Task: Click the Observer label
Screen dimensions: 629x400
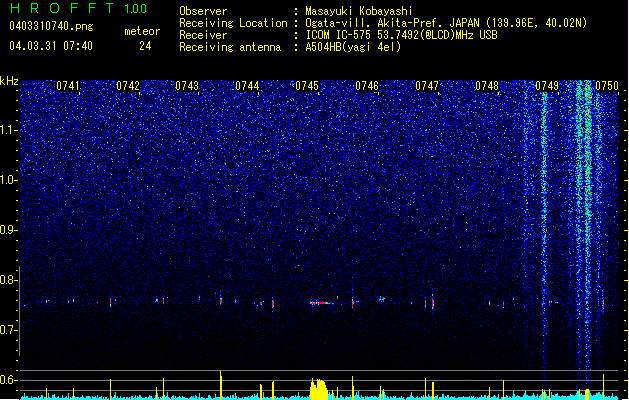Action: tap(203, 11)
